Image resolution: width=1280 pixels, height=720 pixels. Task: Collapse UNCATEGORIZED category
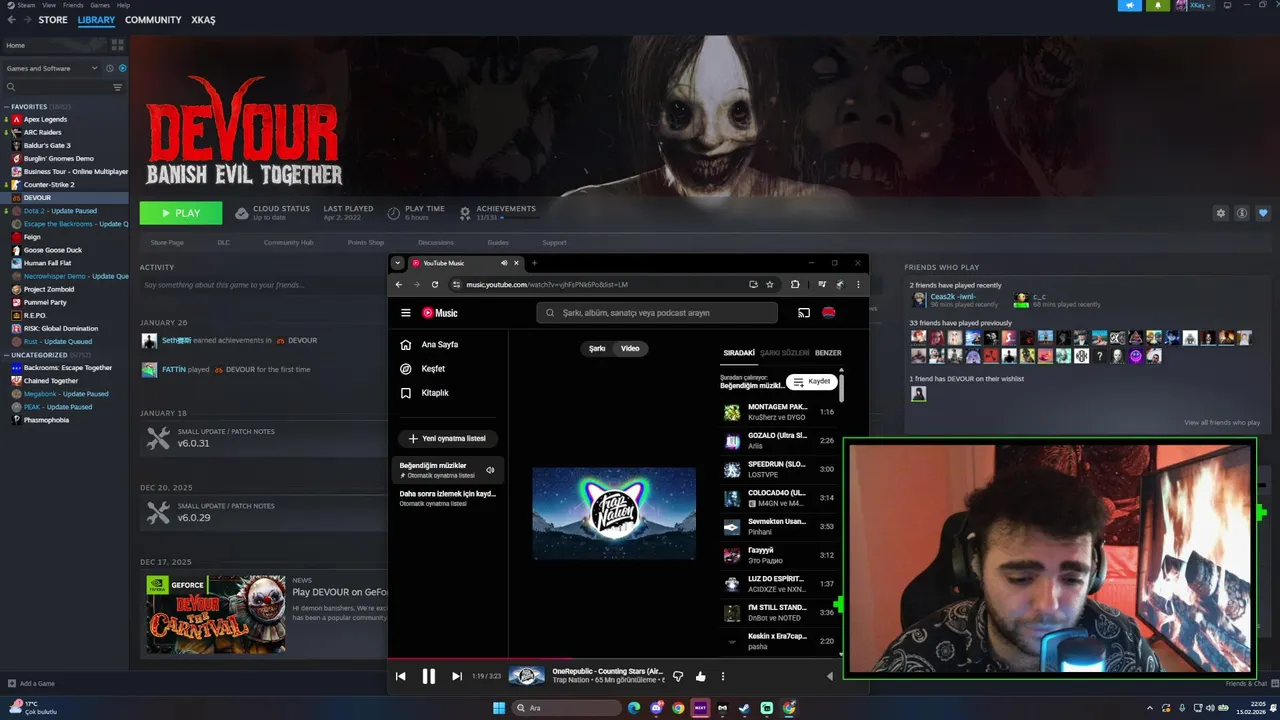tap(7, 355)
